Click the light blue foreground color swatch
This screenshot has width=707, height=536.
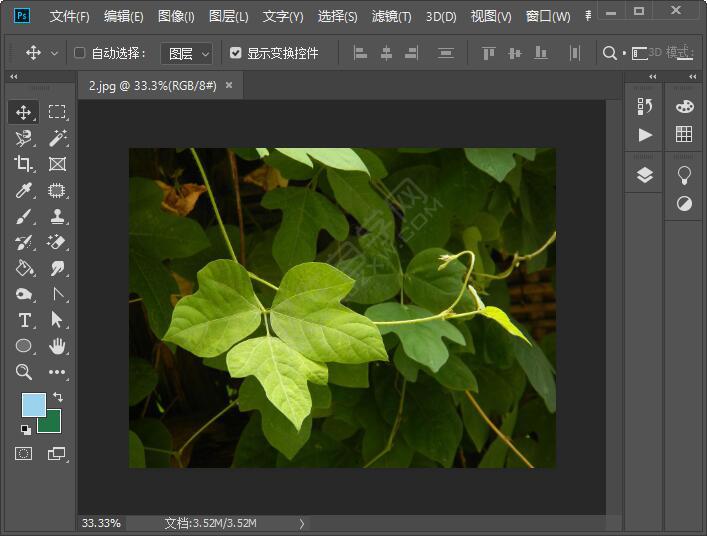[x=33, y=404]
